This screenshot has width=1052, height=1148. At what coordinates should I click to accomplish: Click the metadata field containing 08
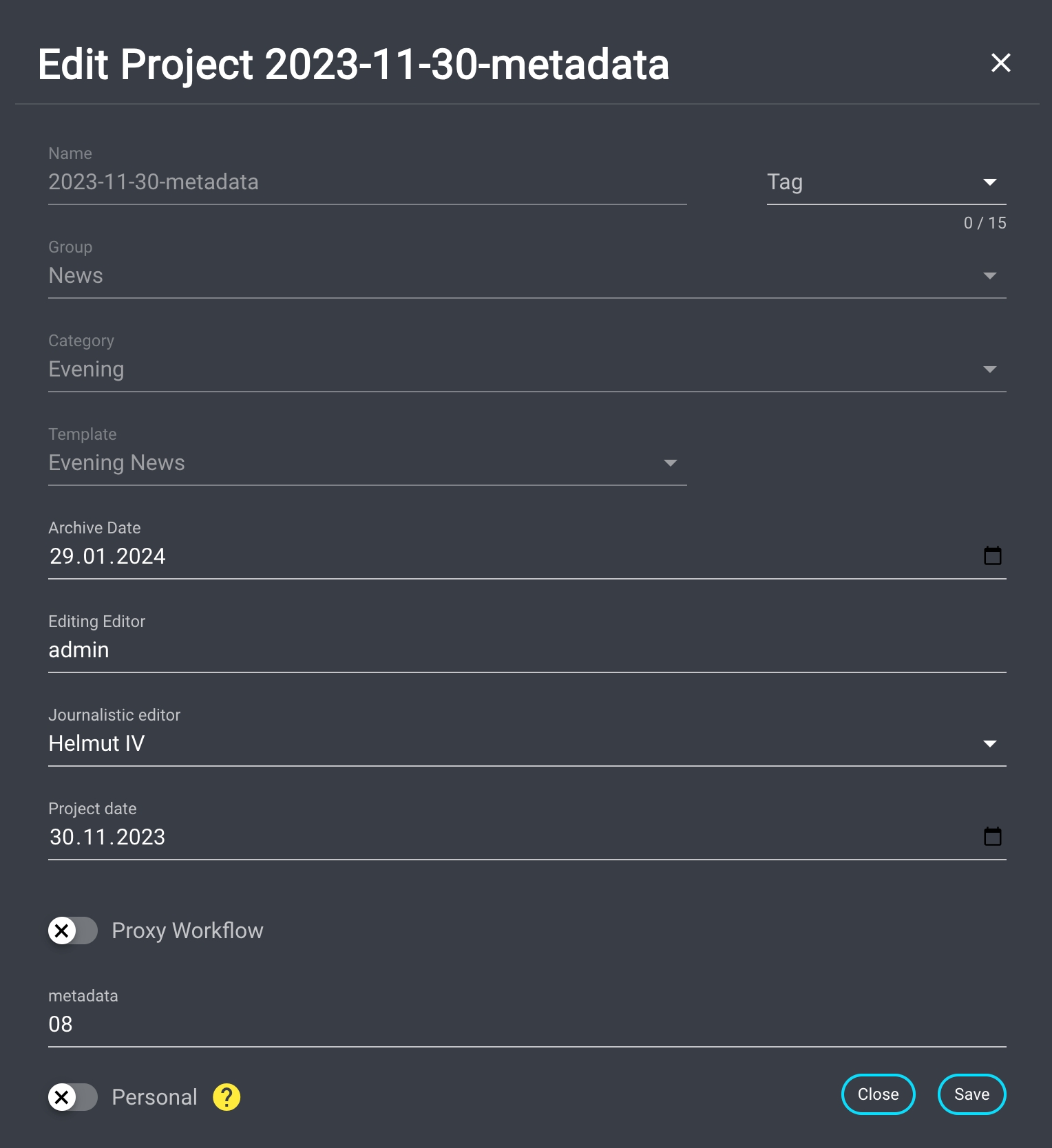(x=526, y=1025)
